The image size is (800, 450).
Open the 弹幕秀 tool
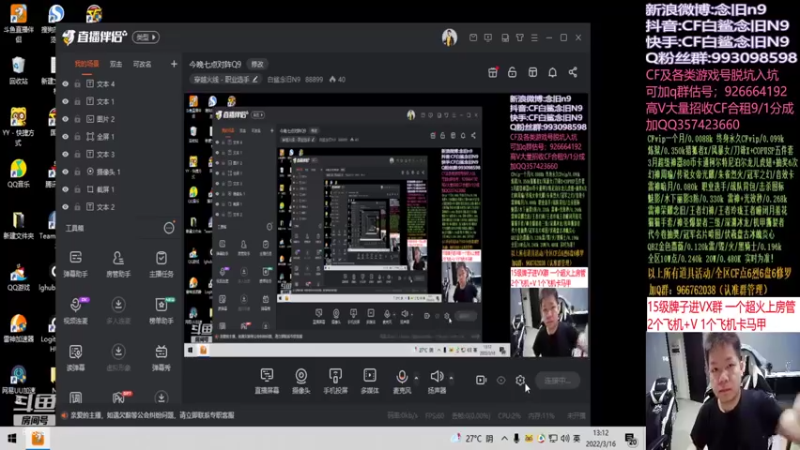161,357
